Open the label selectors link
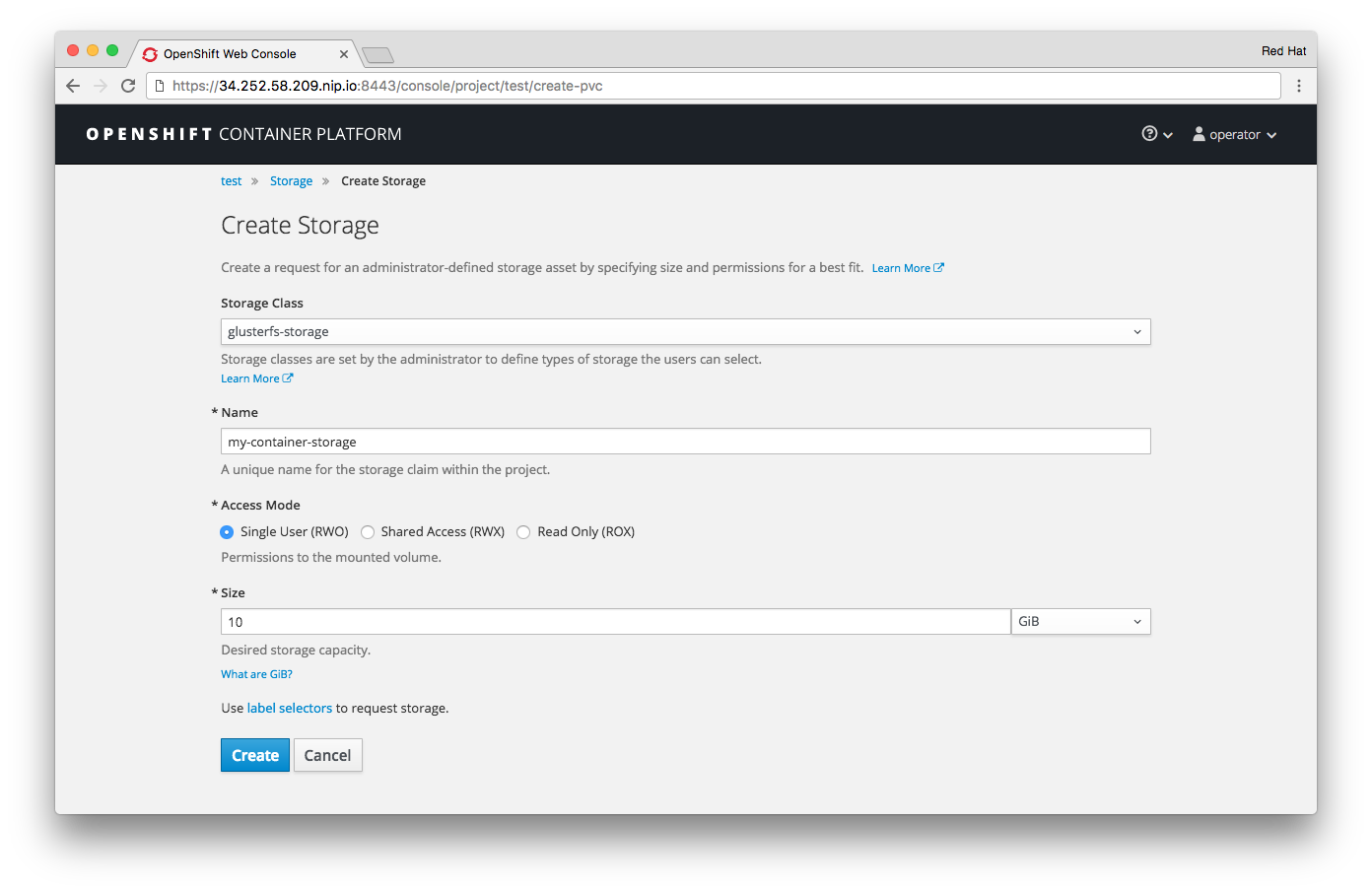Screen dimensions: 1372x893 pos(289,709)
